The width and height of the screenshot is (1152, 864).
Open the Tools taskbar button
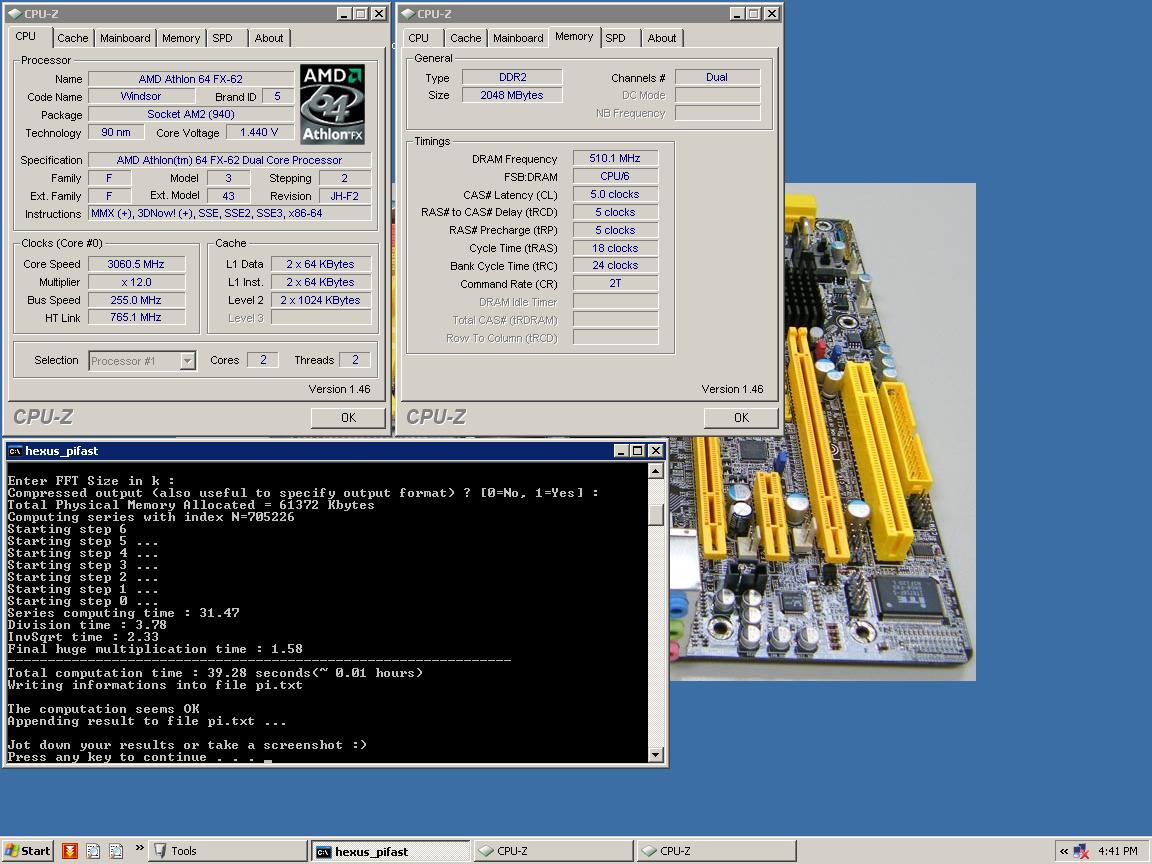click(228, 851)
